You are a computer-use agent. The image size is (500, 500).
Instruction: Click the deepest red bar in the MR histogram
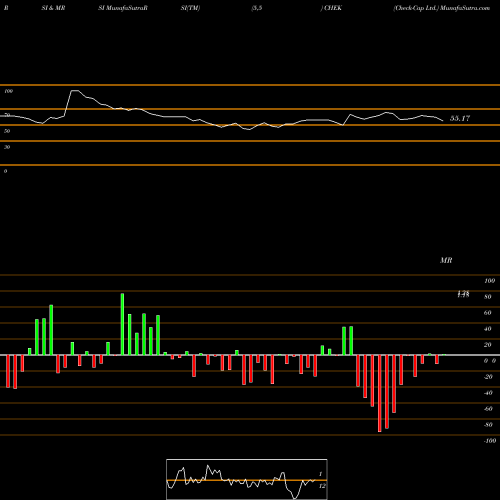pos(380,393)
